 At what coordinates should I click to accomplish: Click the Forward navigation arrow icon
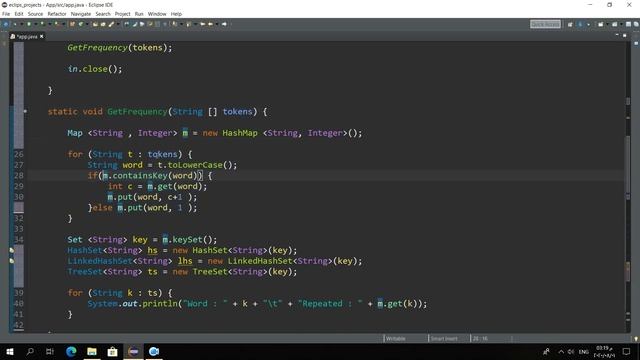[x=224, y=24]
